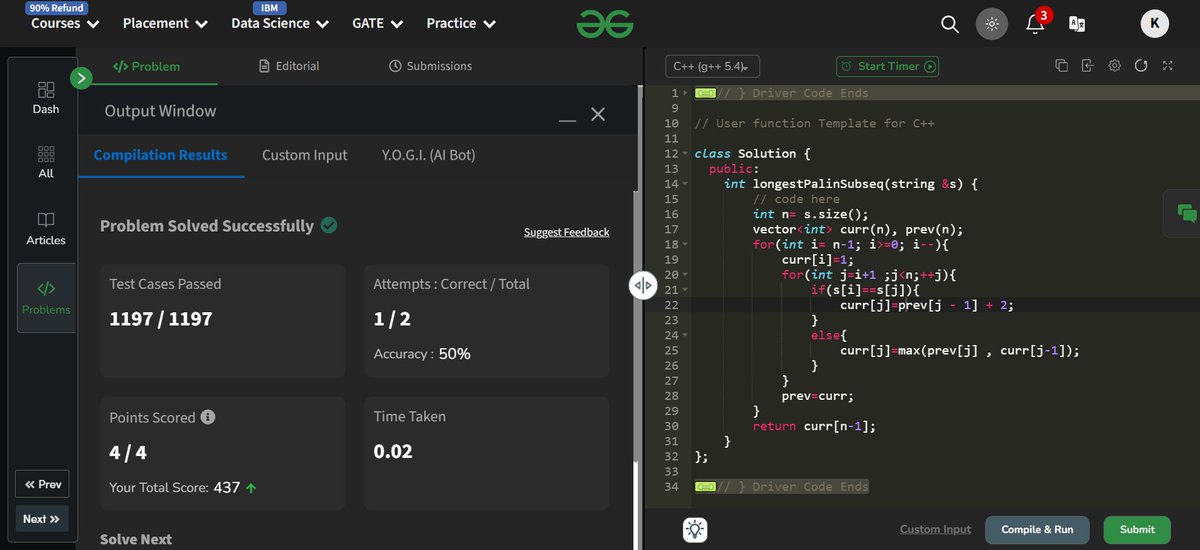Toggle editor fullscreen expand icon
The image size is (1200, 550).
[x=1167, y=66]
